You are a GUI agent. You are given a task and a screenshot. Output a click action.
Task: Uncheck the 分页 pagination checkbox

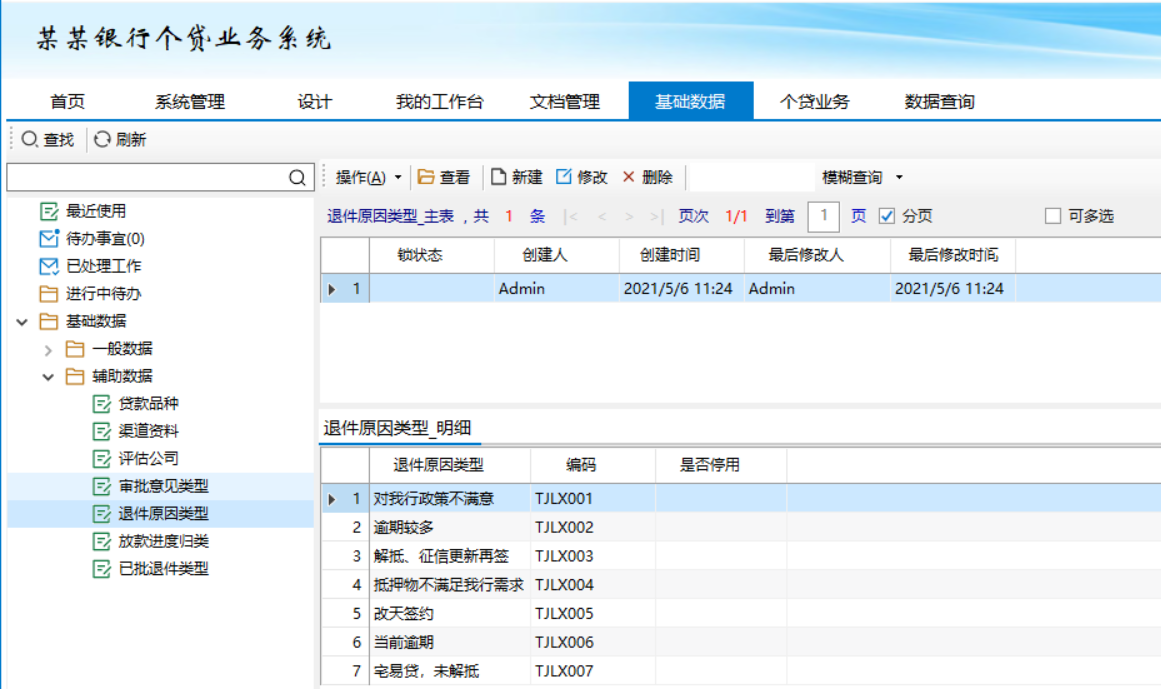click(887, 216)
